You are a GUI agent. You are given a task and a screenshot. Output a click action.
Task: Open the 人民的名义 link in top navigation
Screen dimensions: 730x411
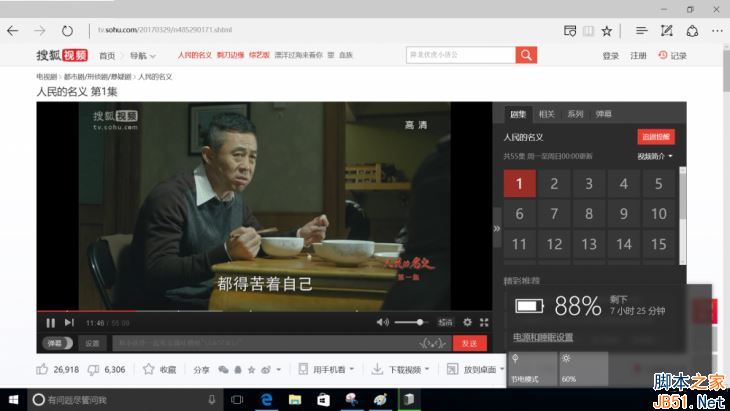click(195, 55)
